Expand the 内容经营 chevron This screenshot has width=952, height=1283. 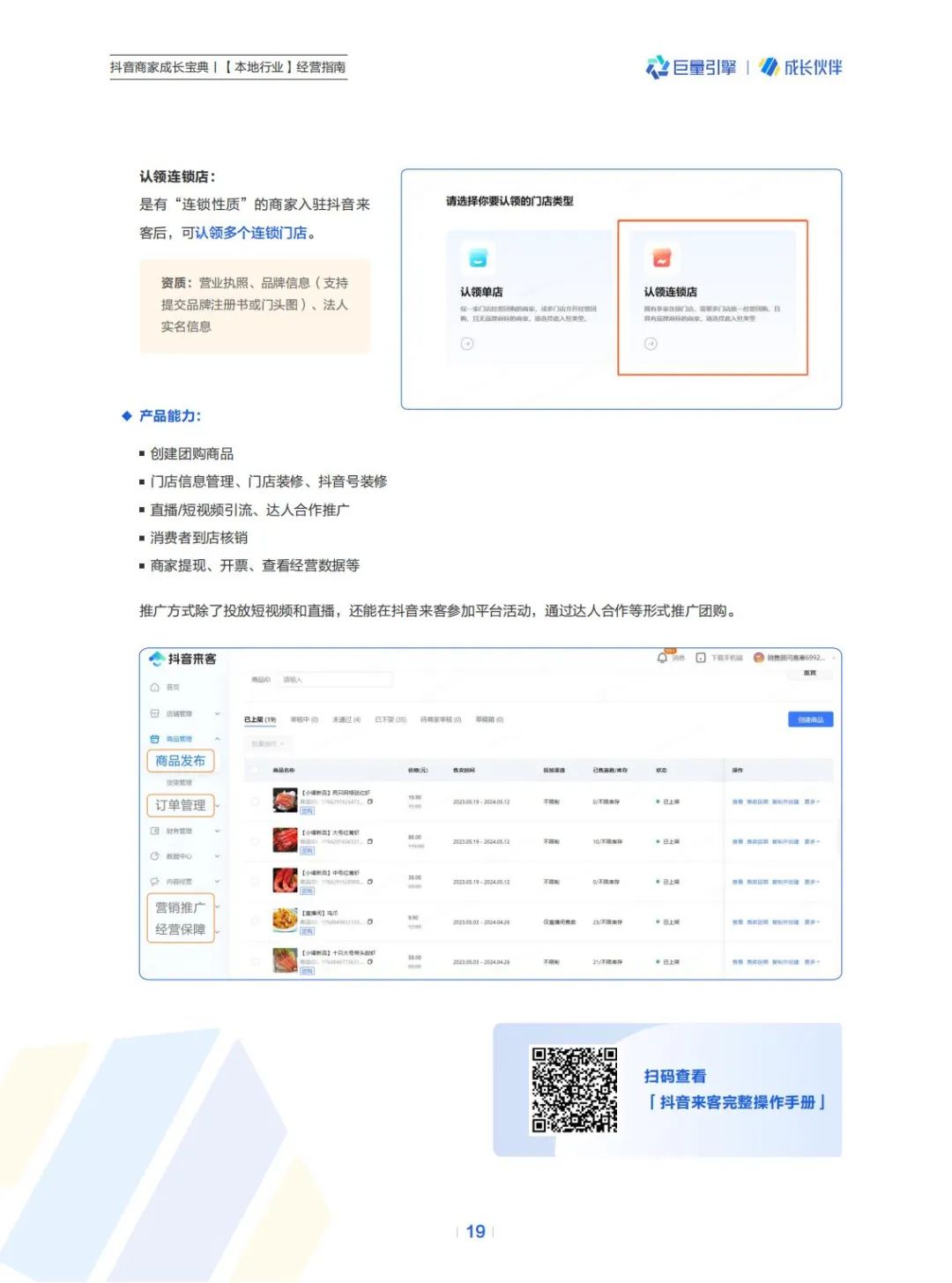pyautogui.click(x=218, y=881)
